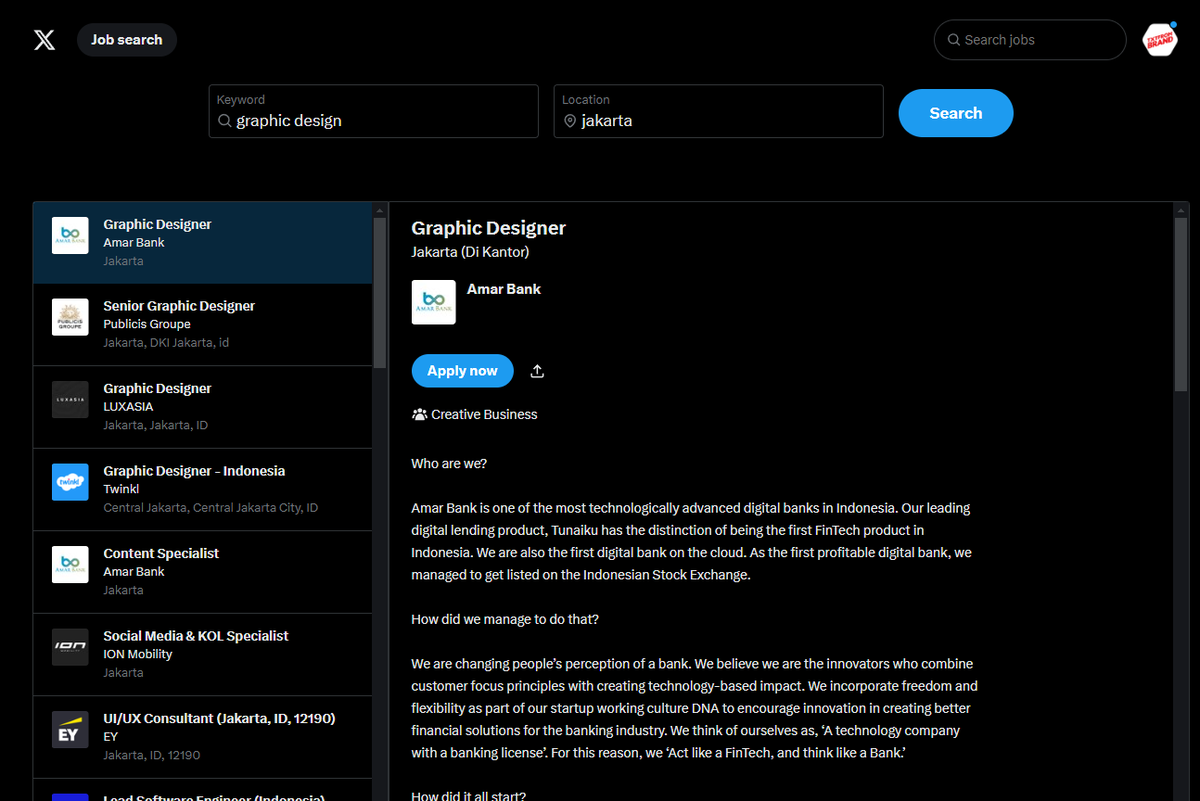Click the share icon beside Apply now
The width and height of the screenshot is (1200, 801).
click(x=537, y=371)
